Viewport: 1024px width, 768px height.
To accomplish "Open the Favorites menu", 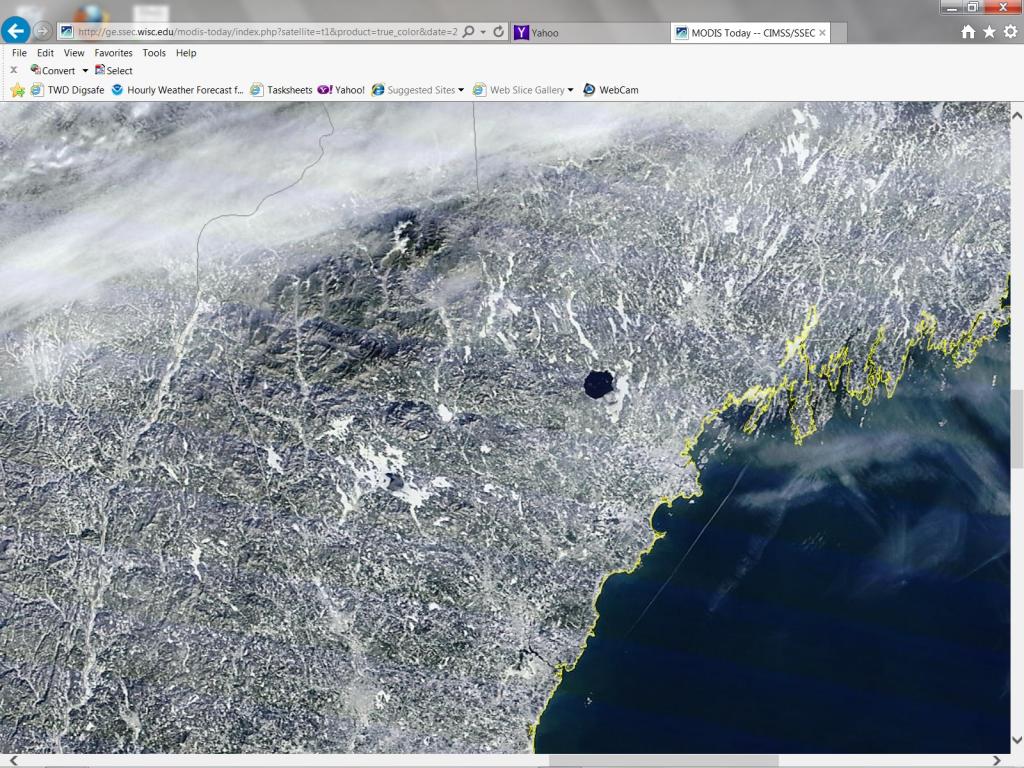I will [x=114, y=53].
